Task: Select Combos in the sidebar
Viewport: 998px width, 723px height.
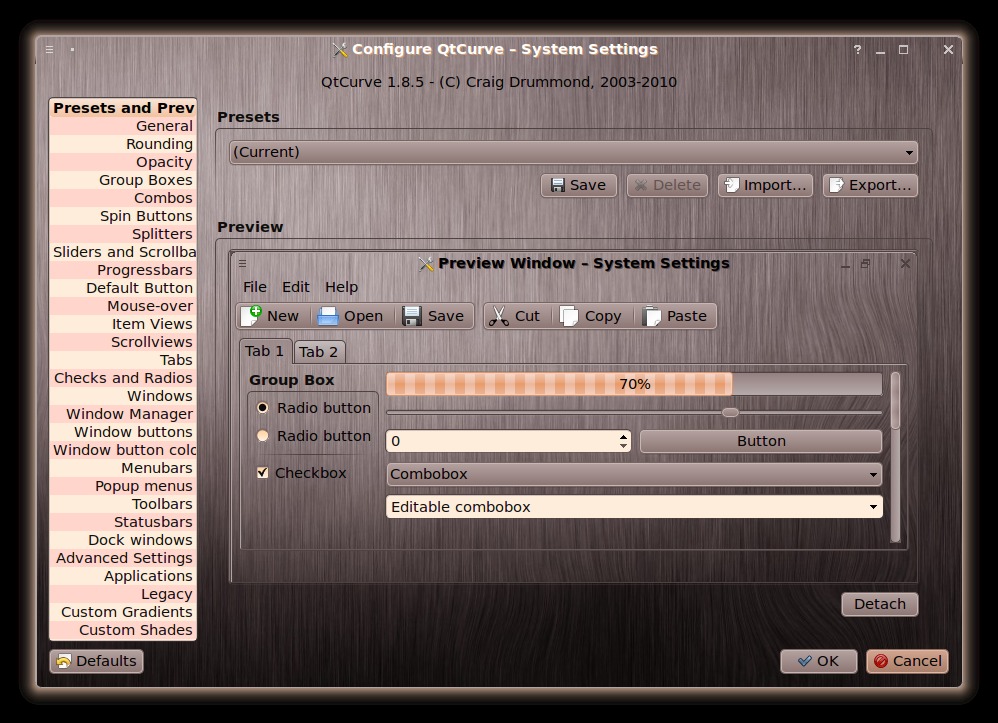Action: click(x=123, y=198)
